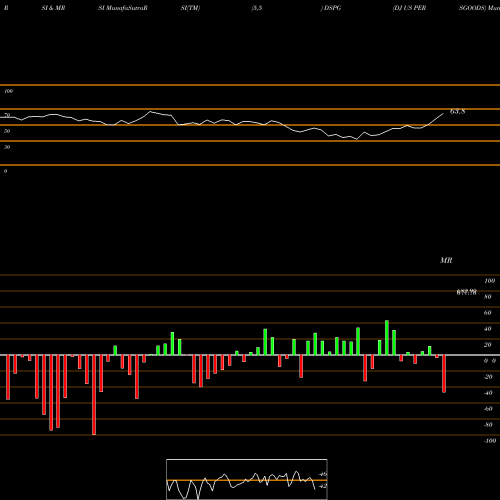Click the -80 label on the MR axis

(488, 425)
